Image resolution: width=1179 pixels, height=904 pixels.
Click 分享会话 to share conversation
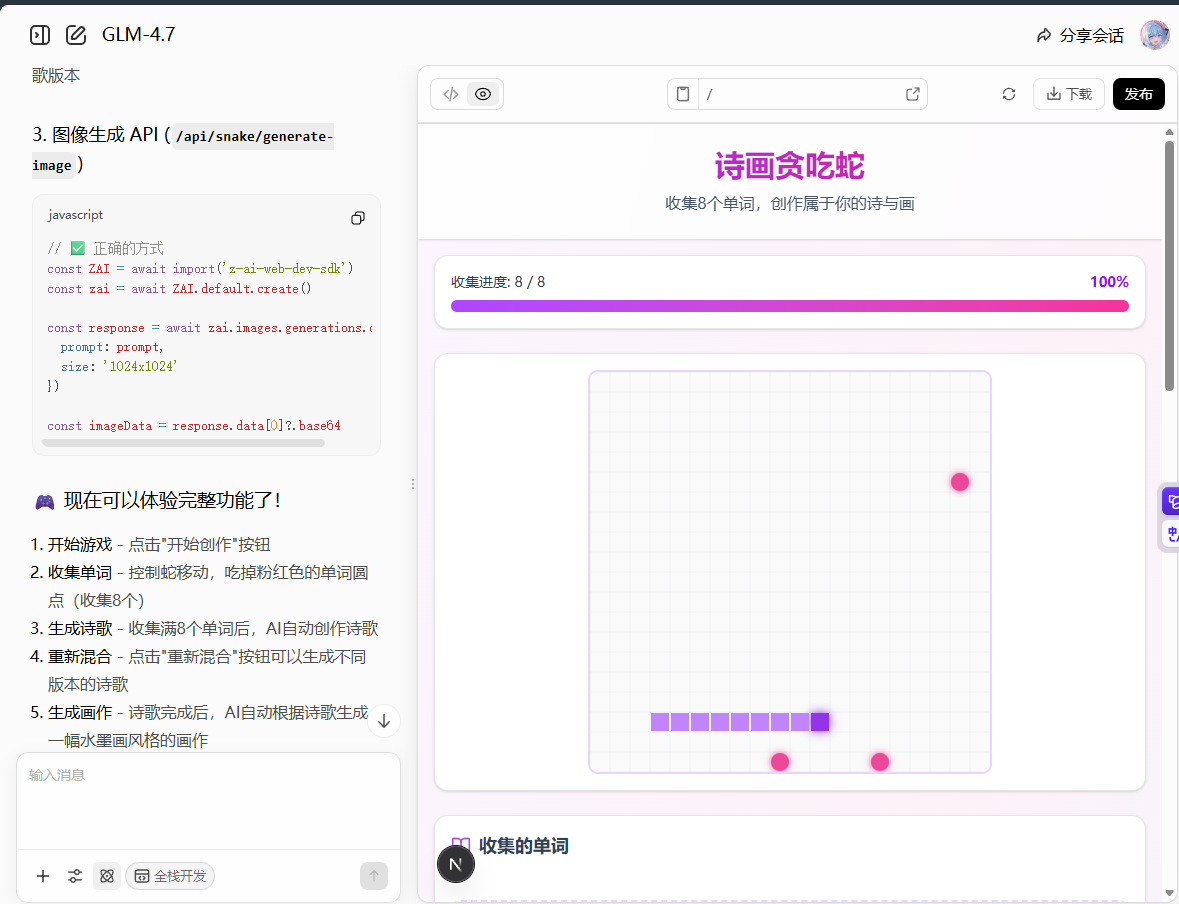tap(1080, 35)
